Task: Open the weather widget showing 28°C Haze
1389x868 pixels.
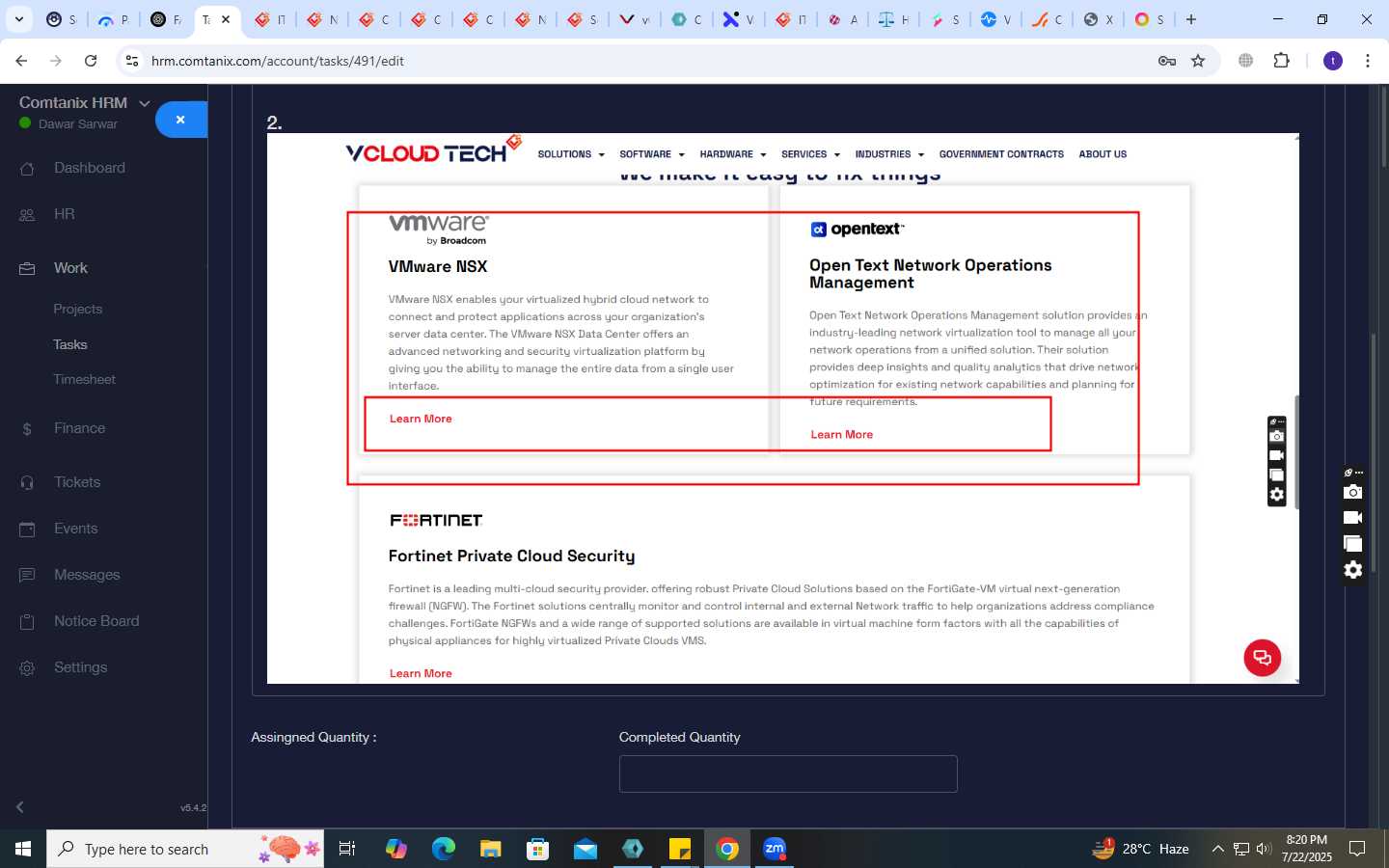Action: 1140,849
